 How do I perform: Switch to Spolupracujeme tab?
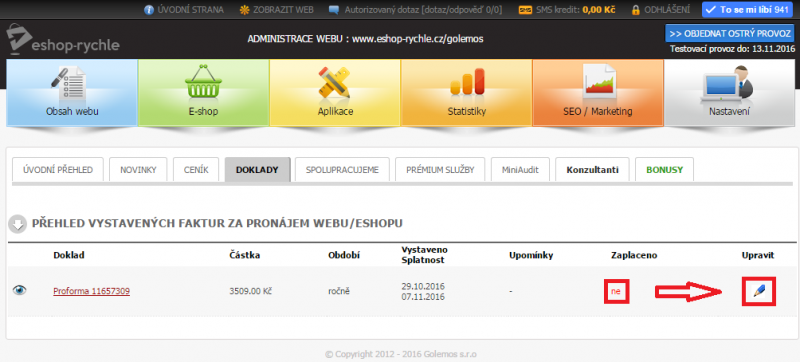coord(342,170)
